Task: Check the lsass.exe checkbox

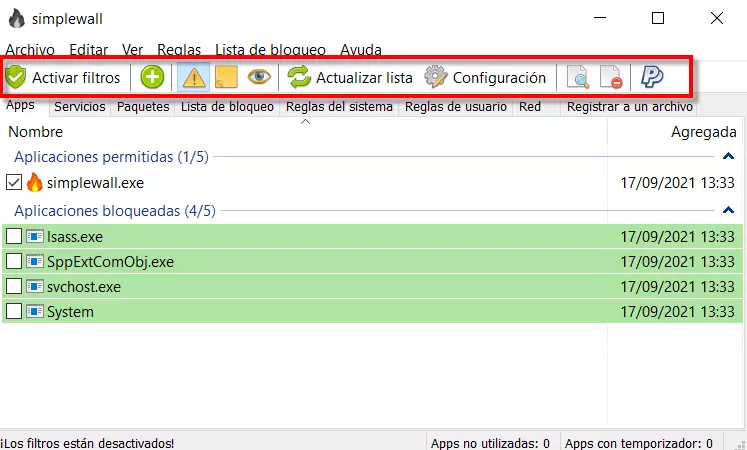Action: tap(14, 237)
